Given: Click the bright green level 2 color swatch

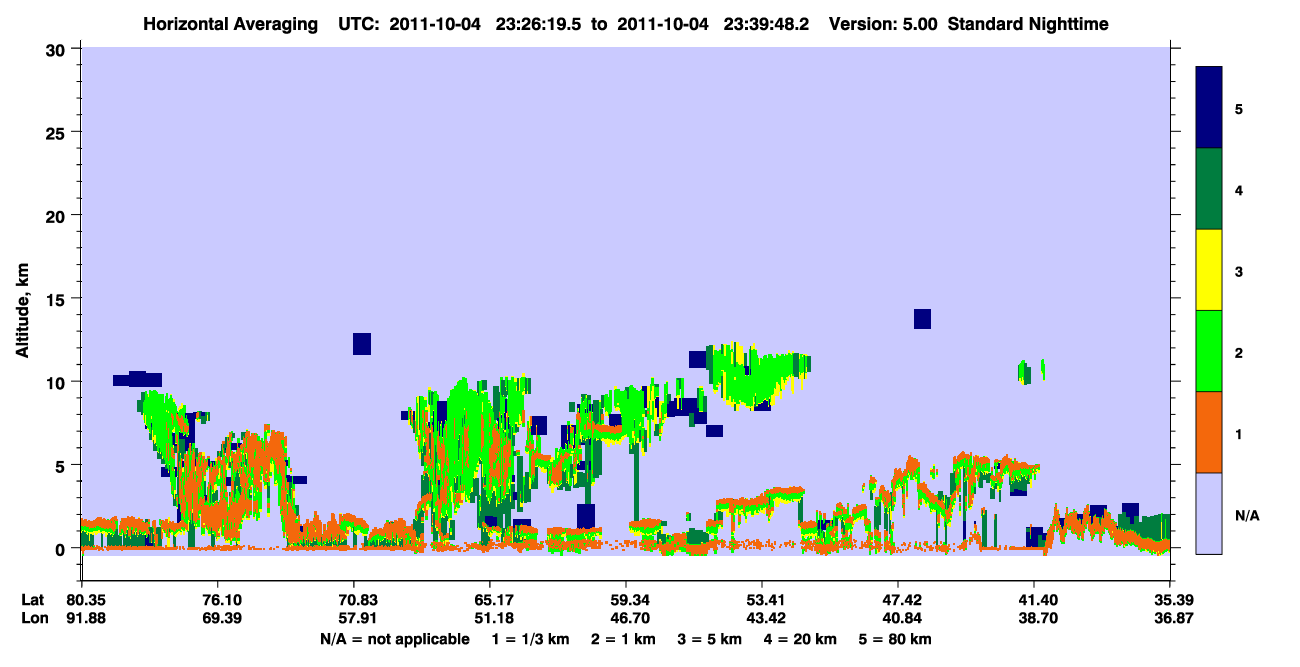Looking at the screenshot, I should click(x=1209, y=351).
